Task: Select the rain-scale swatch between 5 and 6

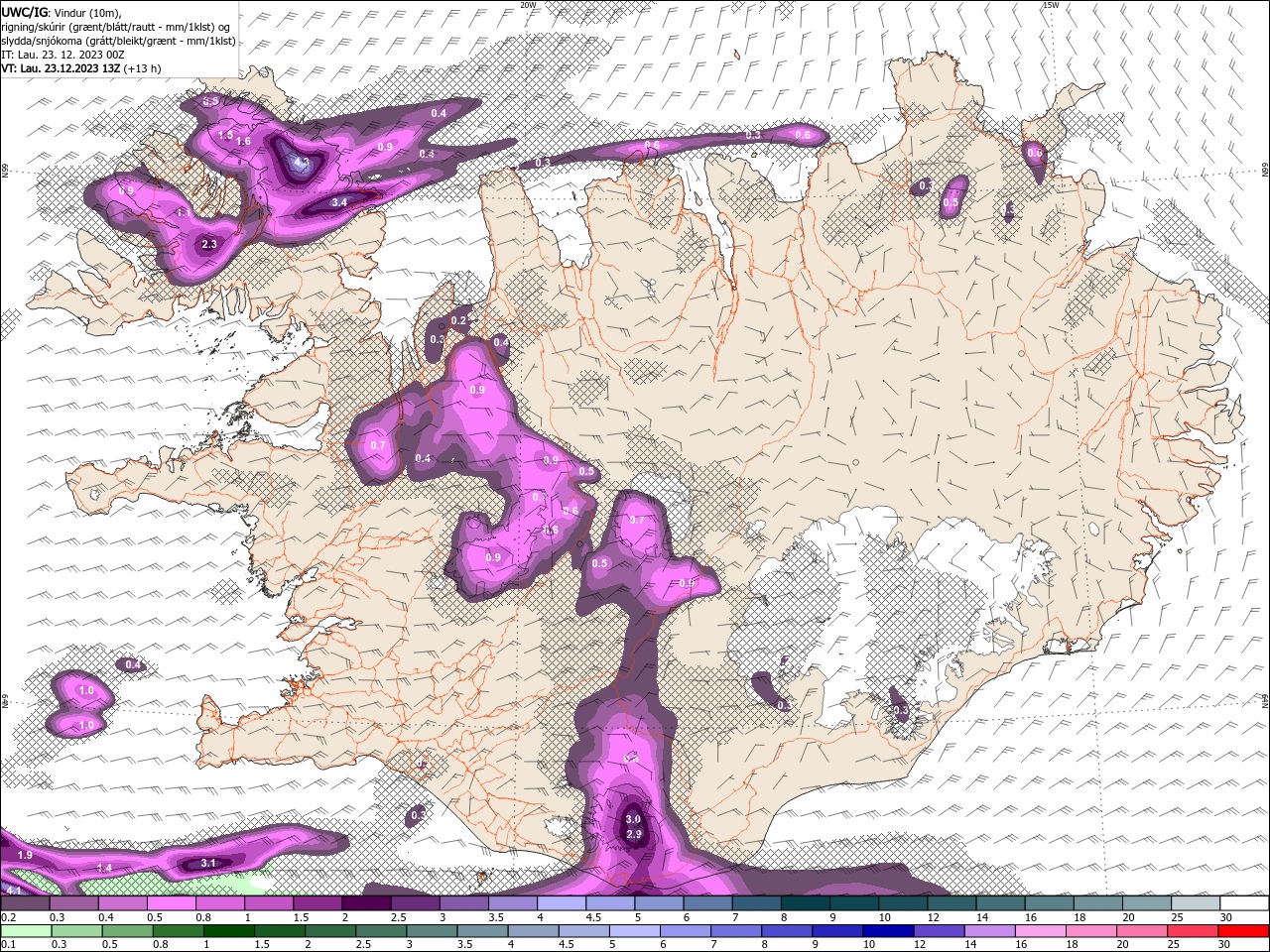Action: pyautogui.click(x=633, y=930)
